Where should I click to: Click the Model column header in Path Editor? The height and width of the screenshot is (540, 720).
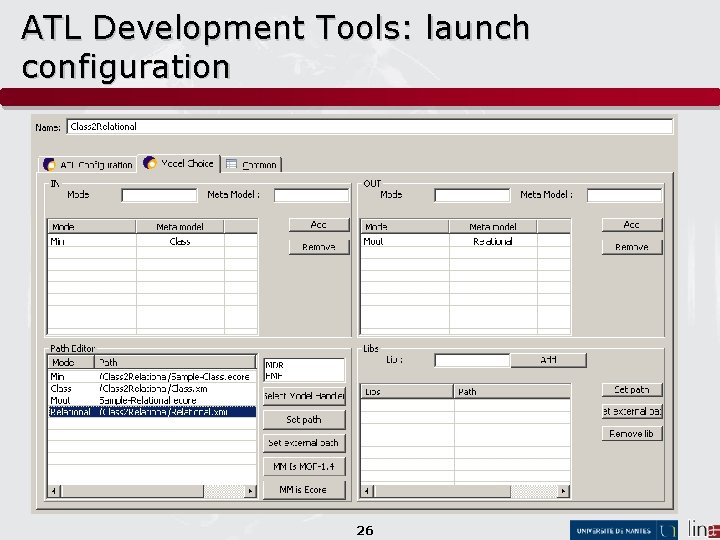click(x=71, y=362)
